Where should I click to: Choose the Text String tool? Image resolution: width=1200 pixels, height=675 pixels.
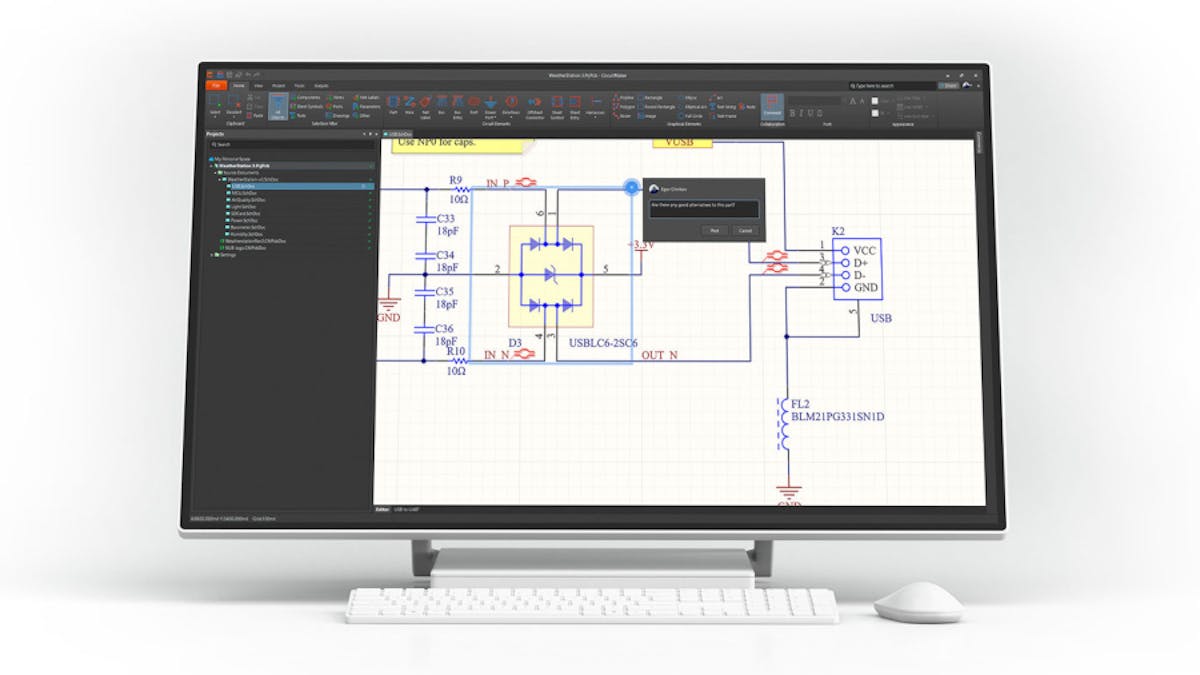click(x=722, y=107)
